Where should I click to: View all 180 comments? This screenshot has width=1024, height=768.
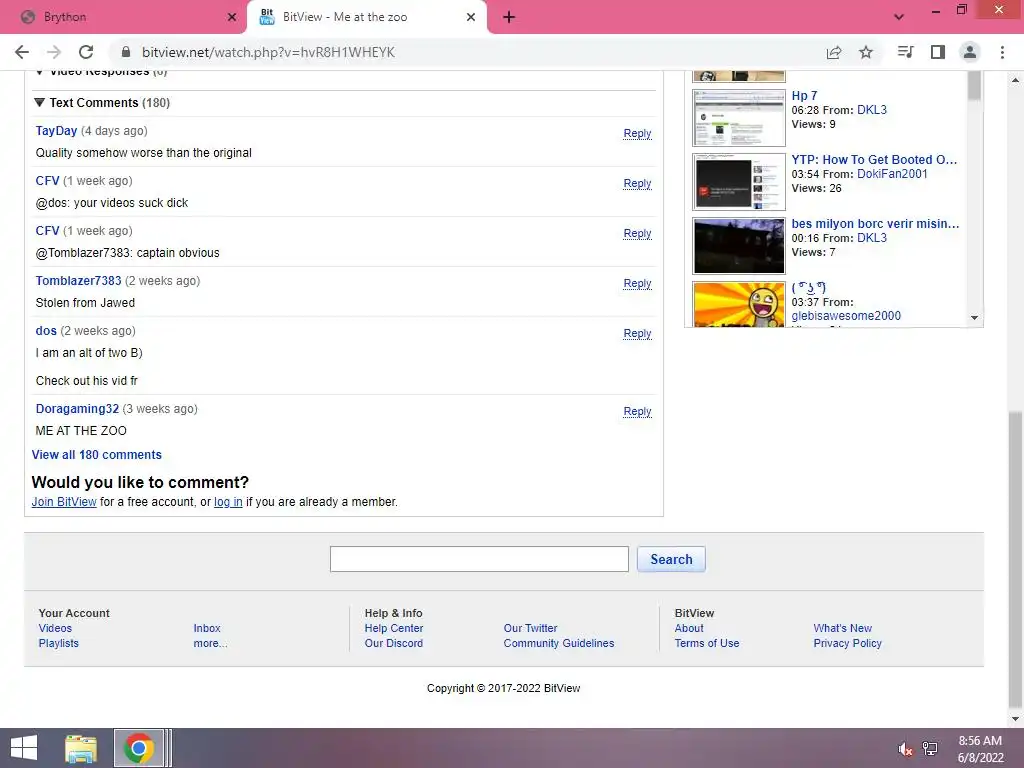pos(97,455)
